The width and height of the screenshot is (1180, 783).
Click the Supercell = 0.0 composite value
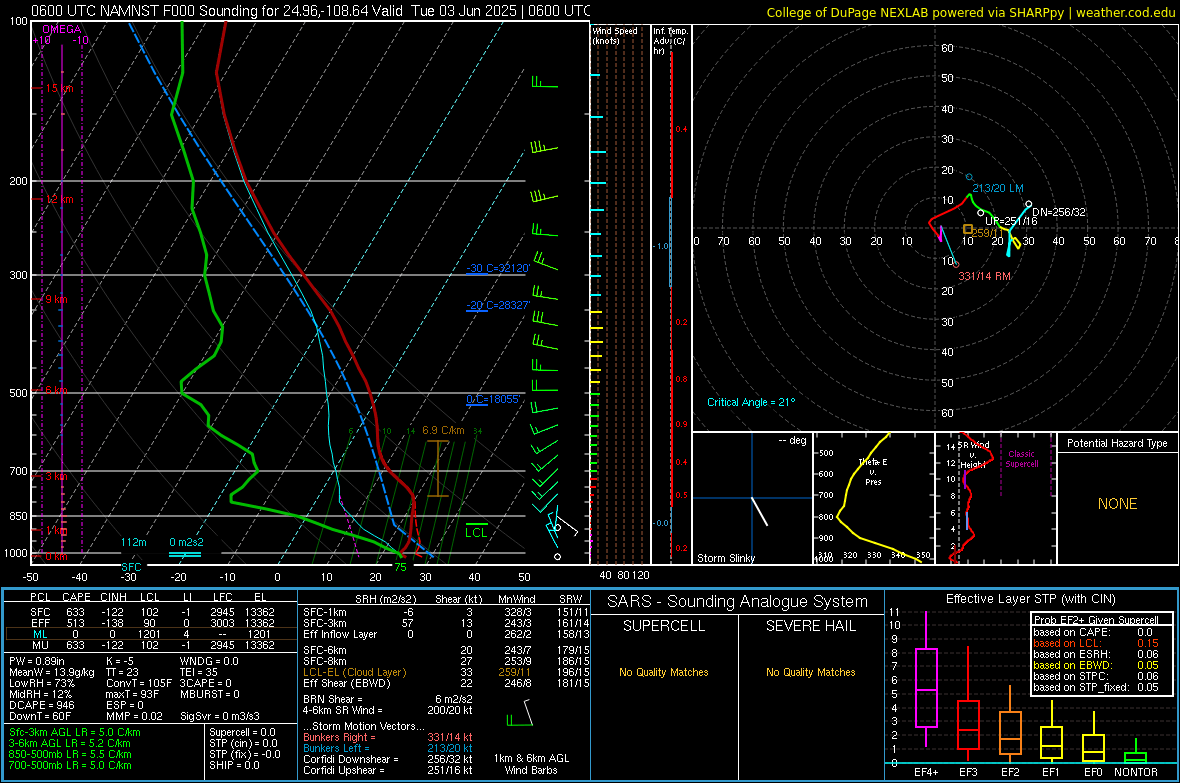(242, 732)
